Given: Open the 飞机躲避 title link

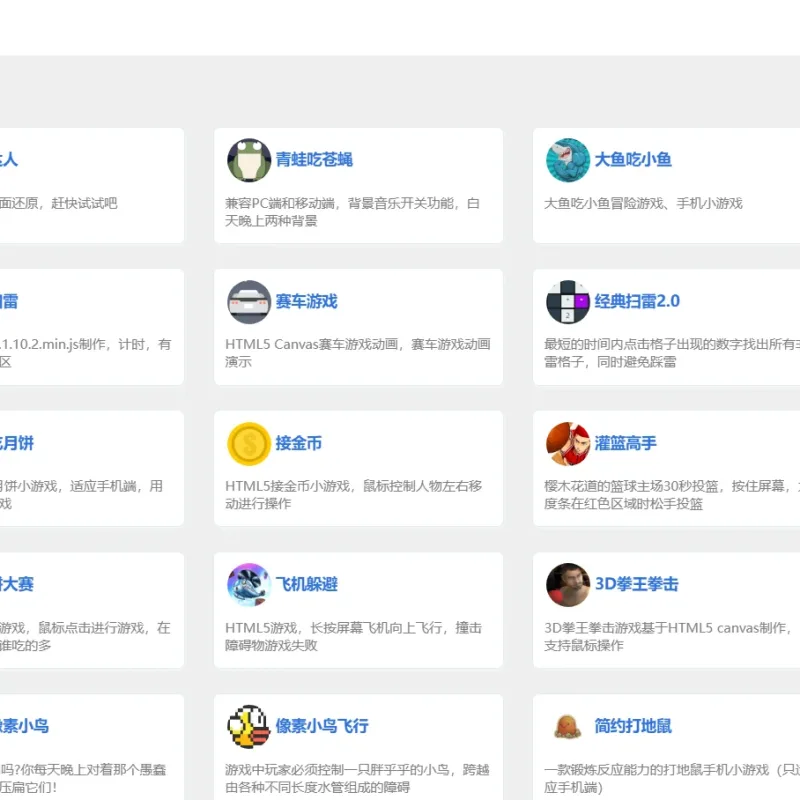Looking at the screenshot, I should click(x=307, y=584).
